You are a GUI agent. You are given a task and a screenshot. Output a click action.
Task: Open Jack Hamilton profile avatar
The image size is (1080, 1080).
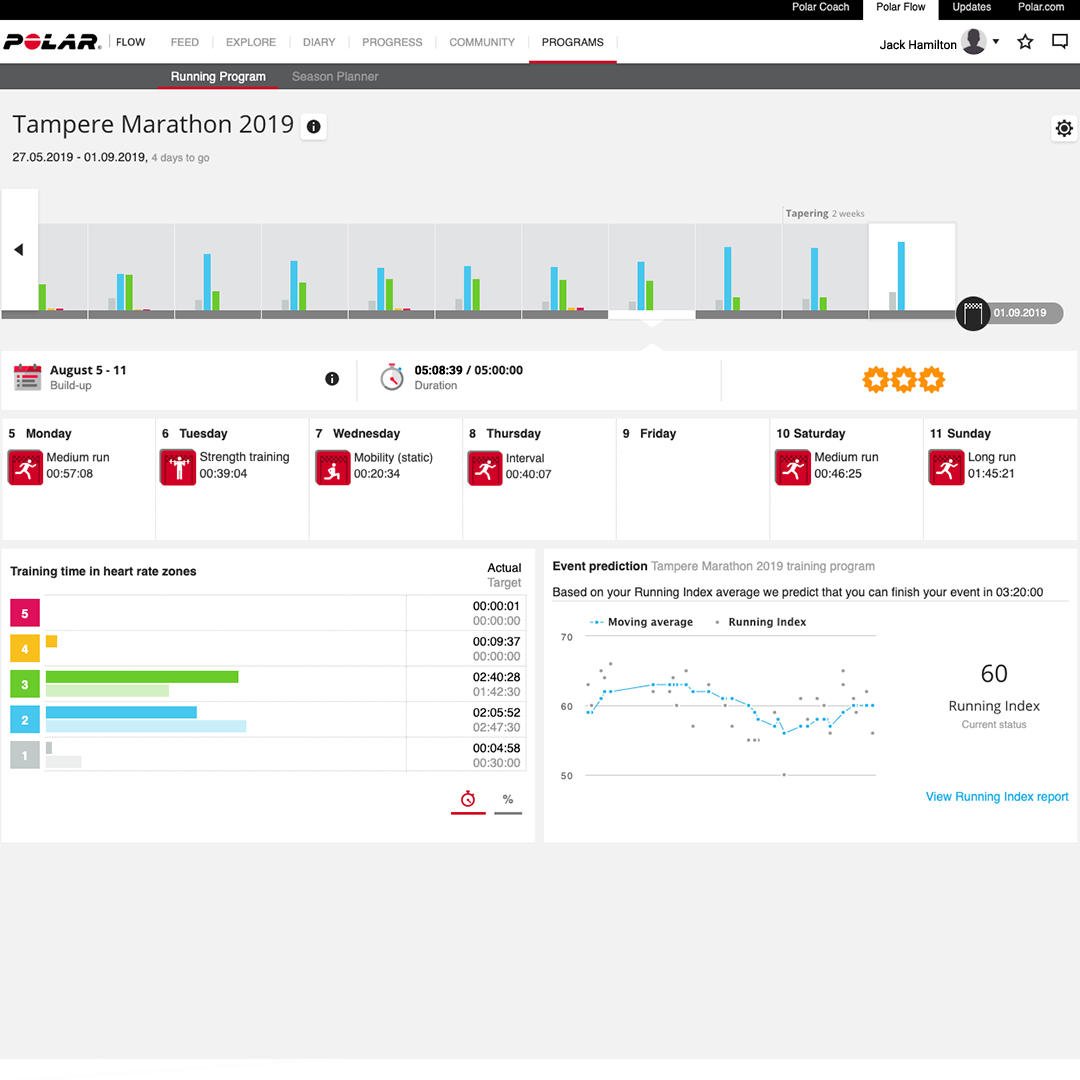pyautogui.click(x=973, y=41)
